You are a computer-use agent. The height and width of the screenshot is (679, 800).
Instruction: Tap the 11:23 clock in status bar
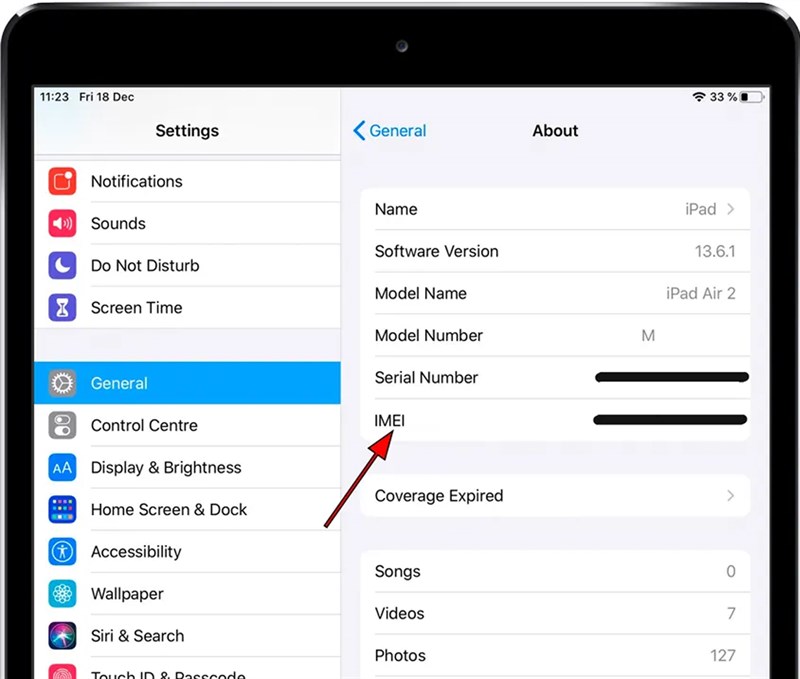(x=54, y=97)
